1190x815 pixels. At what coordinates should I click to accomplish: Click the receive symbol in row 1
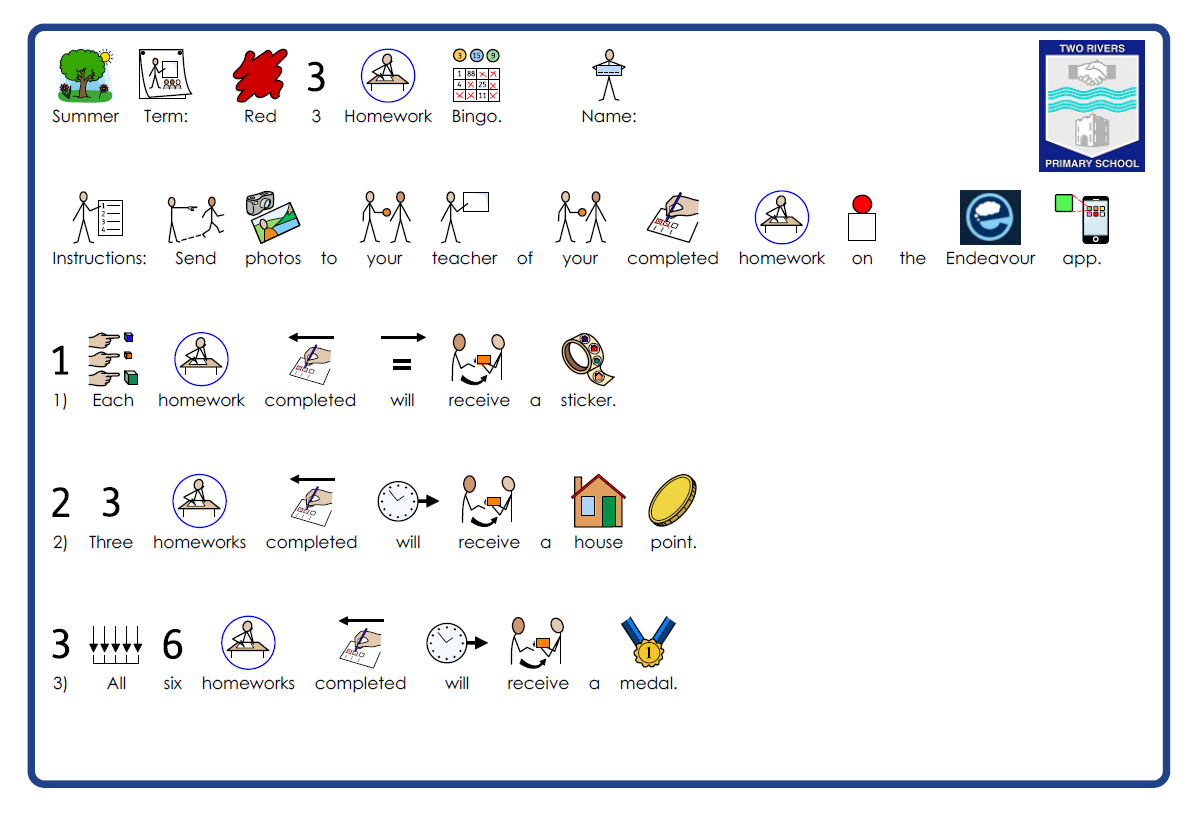point(478,359)
